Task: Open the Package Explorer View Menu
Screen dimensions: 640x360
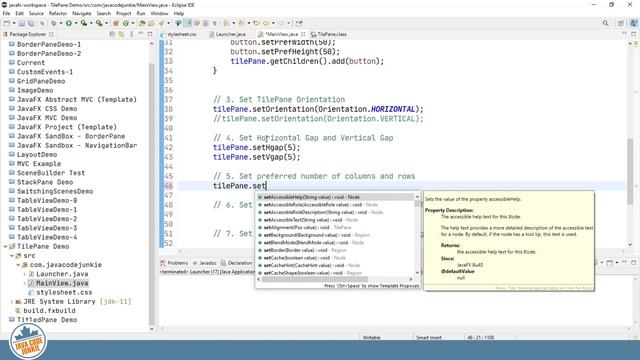Action: (x=131, y=34)
